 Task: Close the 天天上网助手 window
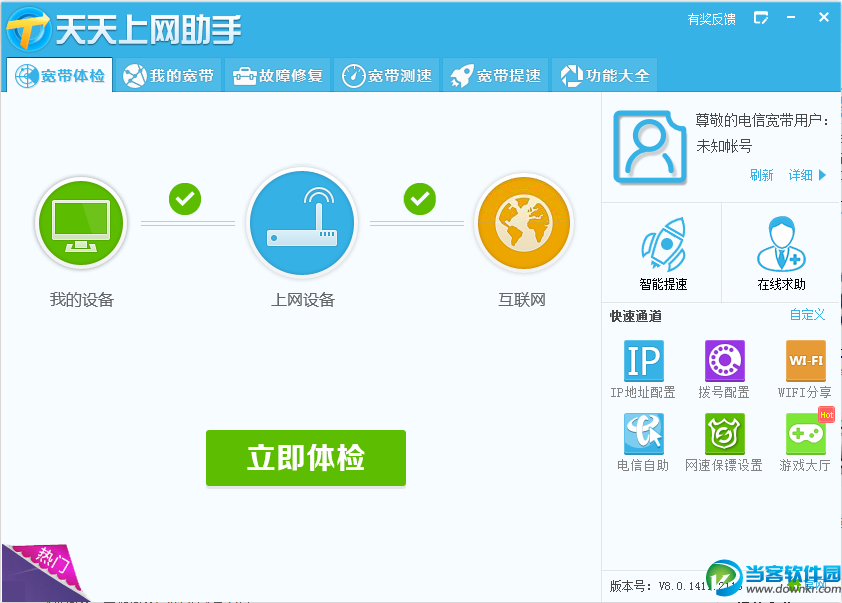[824, 17]
